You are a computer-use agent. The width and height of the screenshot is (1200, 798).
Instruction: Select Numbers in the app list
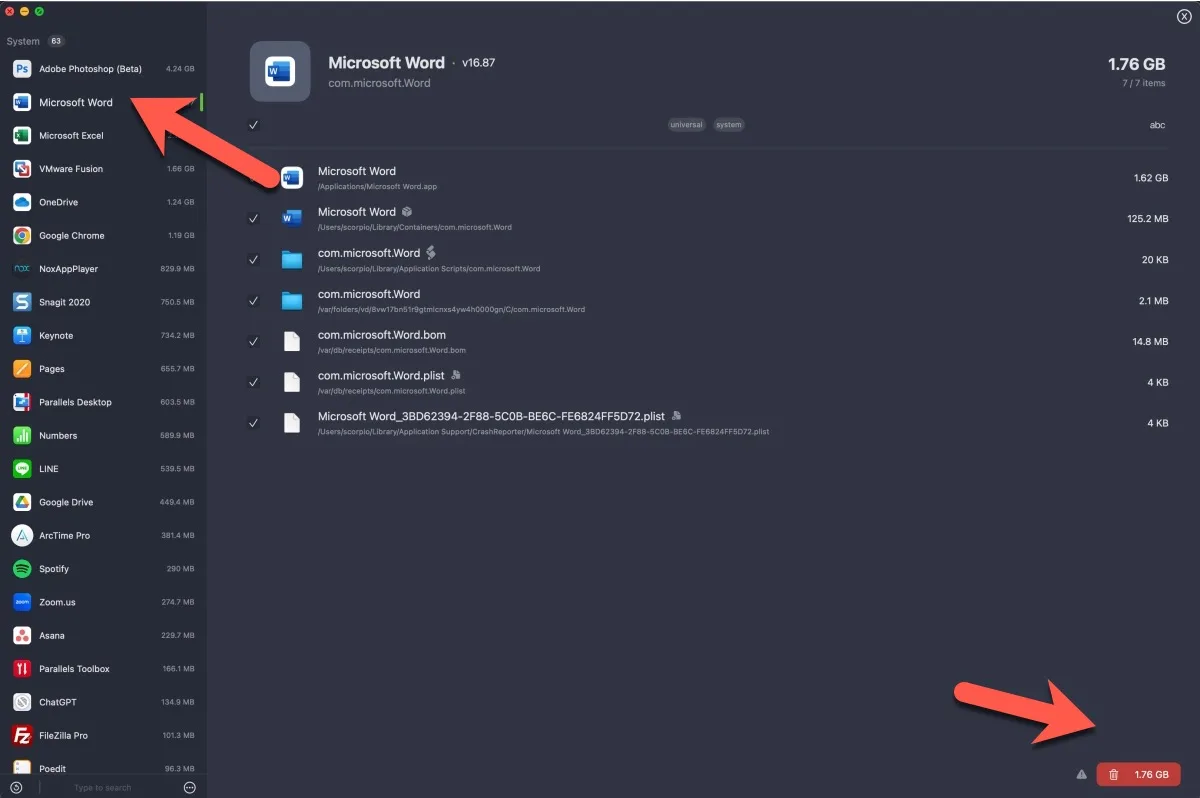103,436
